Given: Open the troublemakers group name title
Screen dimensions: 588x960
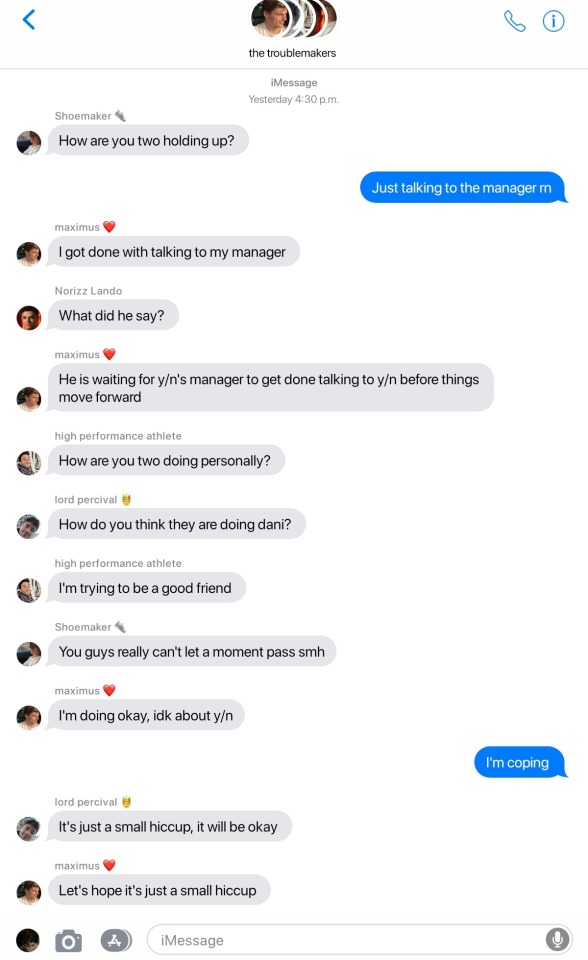Looking at the screenshot, I should pyautogui.click(x=292, y=53).
